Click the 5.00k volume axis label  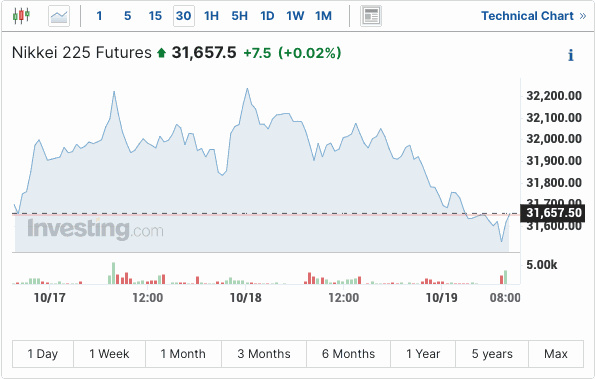click(542, 264)
